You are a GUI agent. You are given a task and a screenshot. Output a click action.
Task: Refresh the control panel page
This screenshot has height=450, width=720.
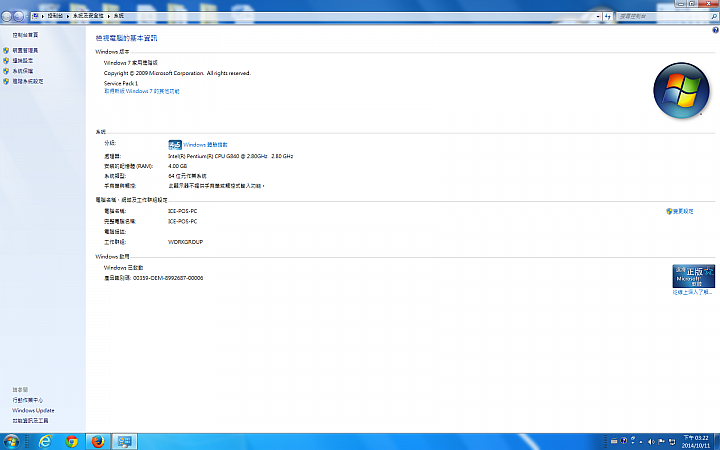[608, 16]
